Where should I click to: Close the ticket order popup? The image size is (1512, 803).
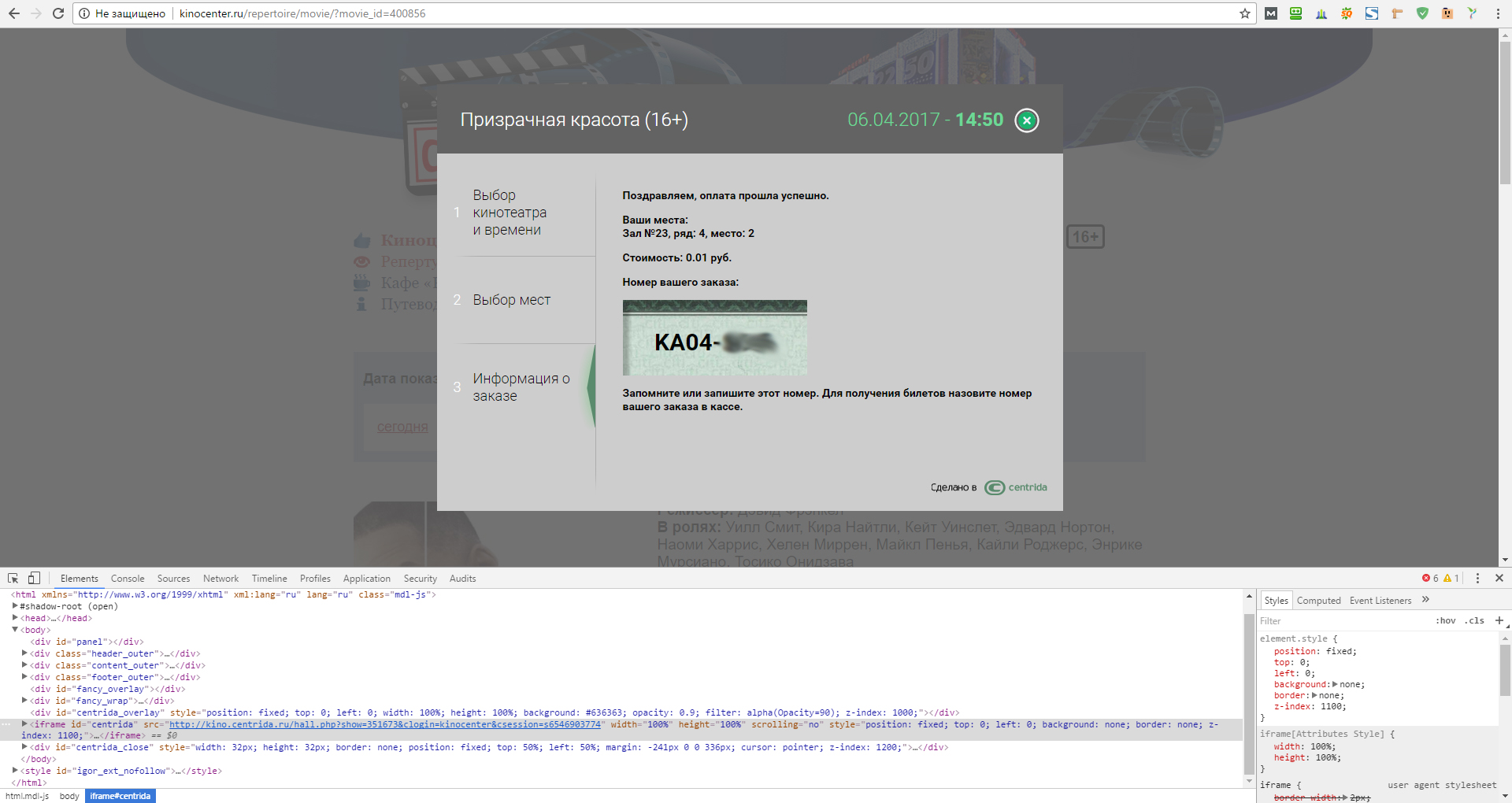(x=1027, y=120)
